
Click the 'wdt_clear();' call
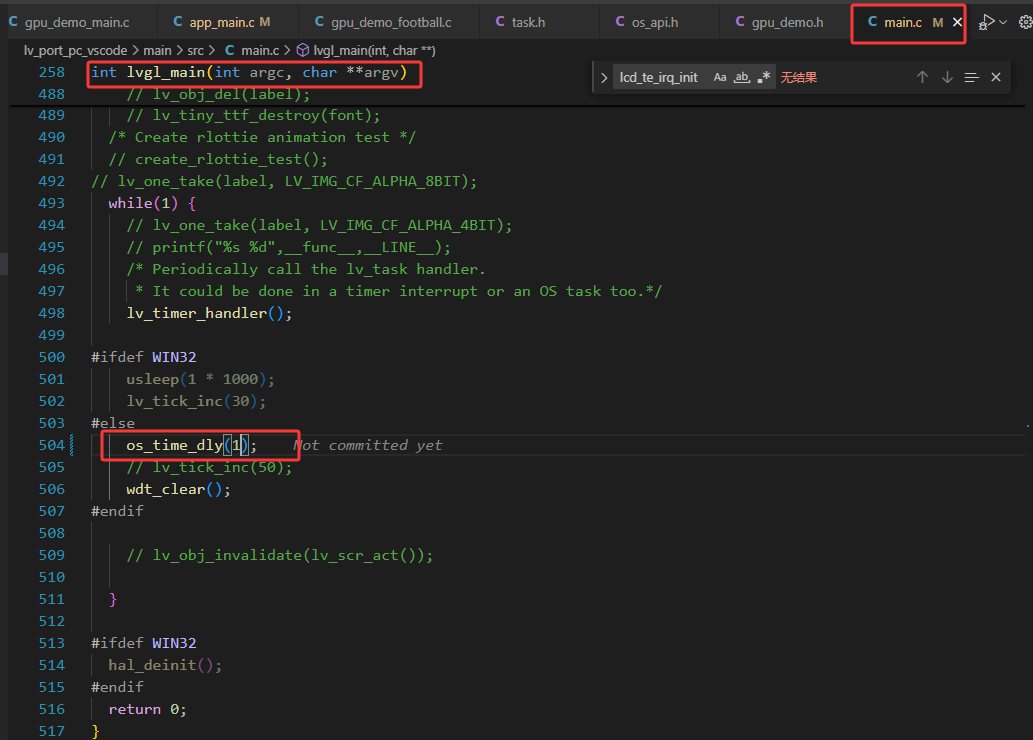pos(179,490)
